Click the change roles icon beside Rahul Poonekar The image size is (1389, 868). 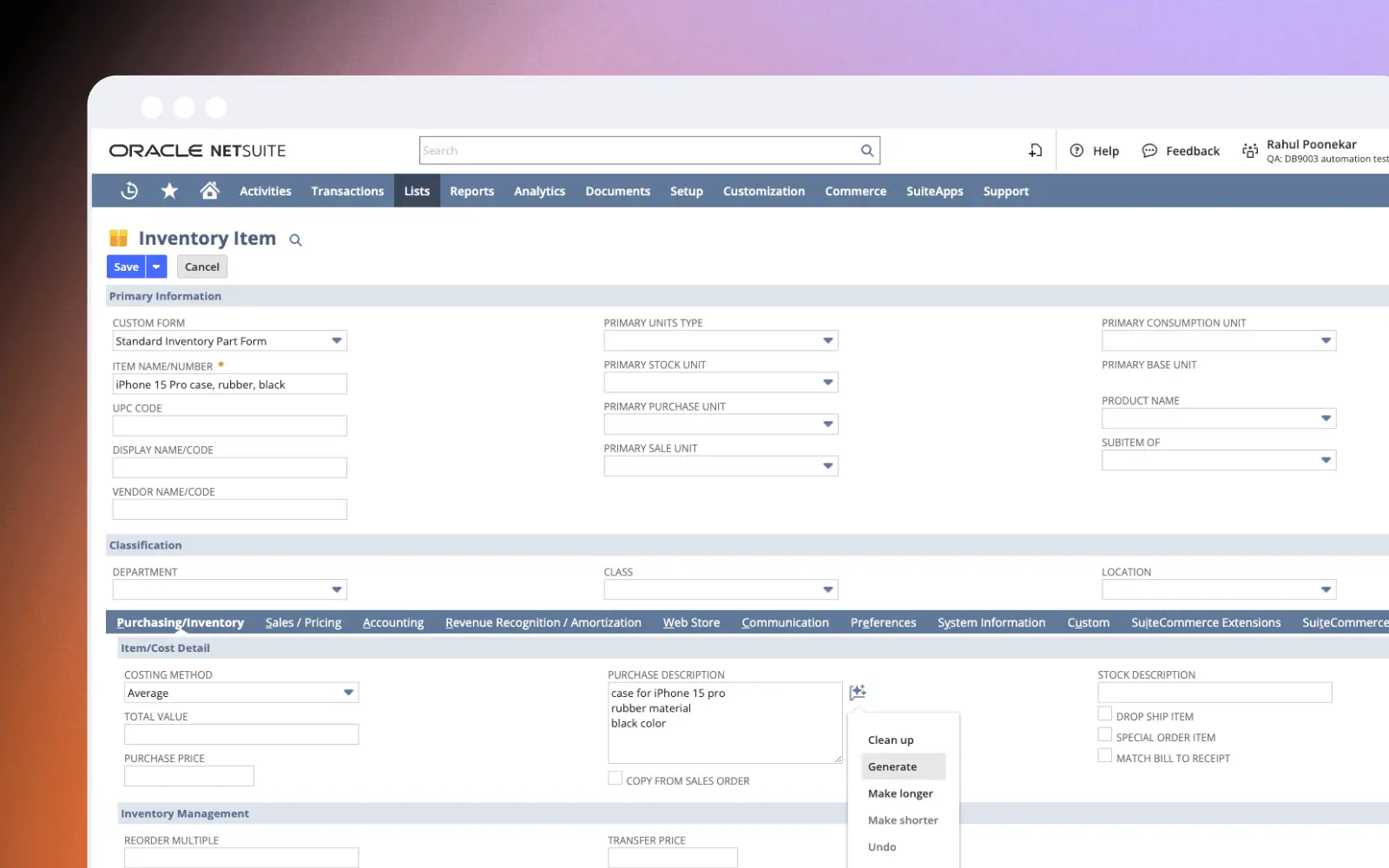click(x=1250, y=150)
